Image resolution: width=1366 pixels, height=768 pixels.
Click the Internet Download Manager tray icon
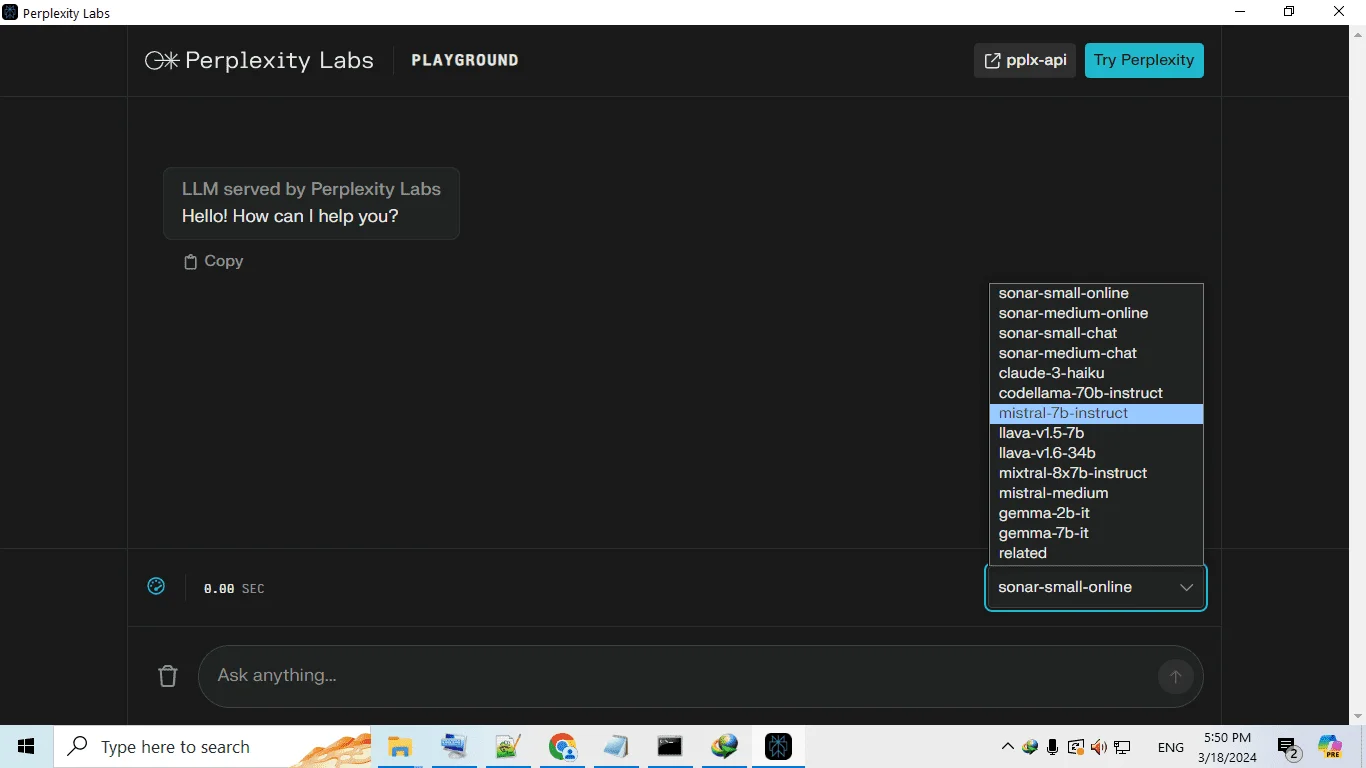point(1030,747)
